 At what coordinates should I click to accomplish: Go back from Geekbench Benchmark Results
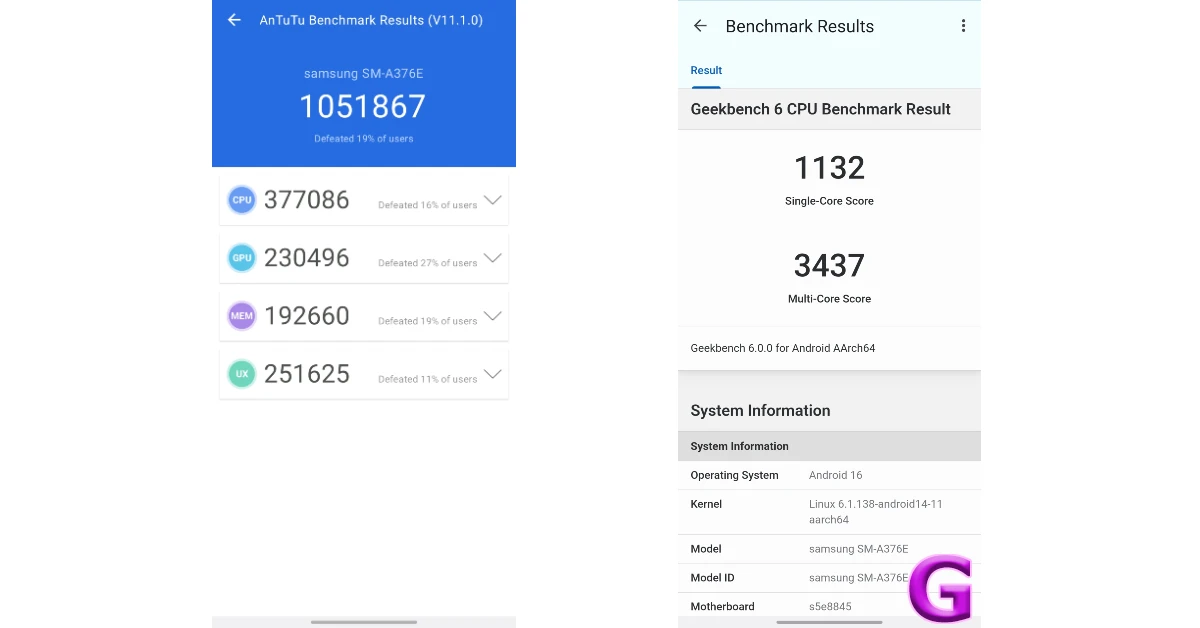[x=700, y=26]
